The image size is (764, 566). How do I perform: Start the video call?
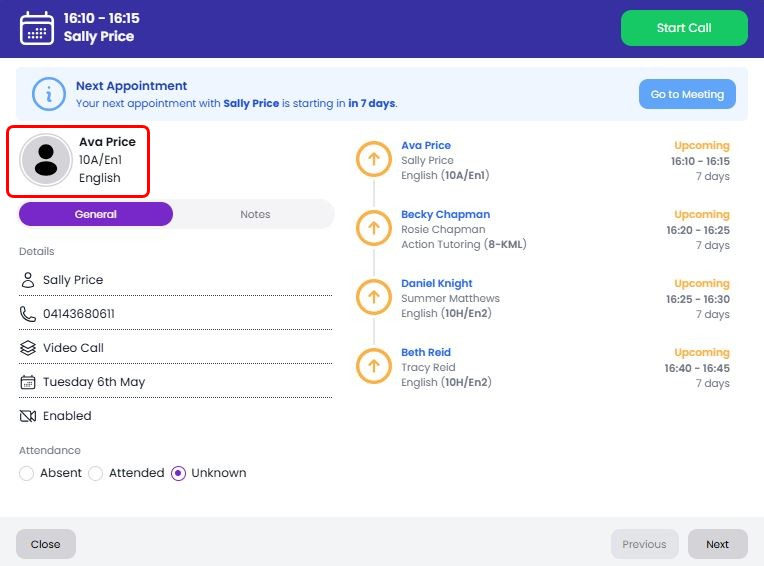pos(684,28)
